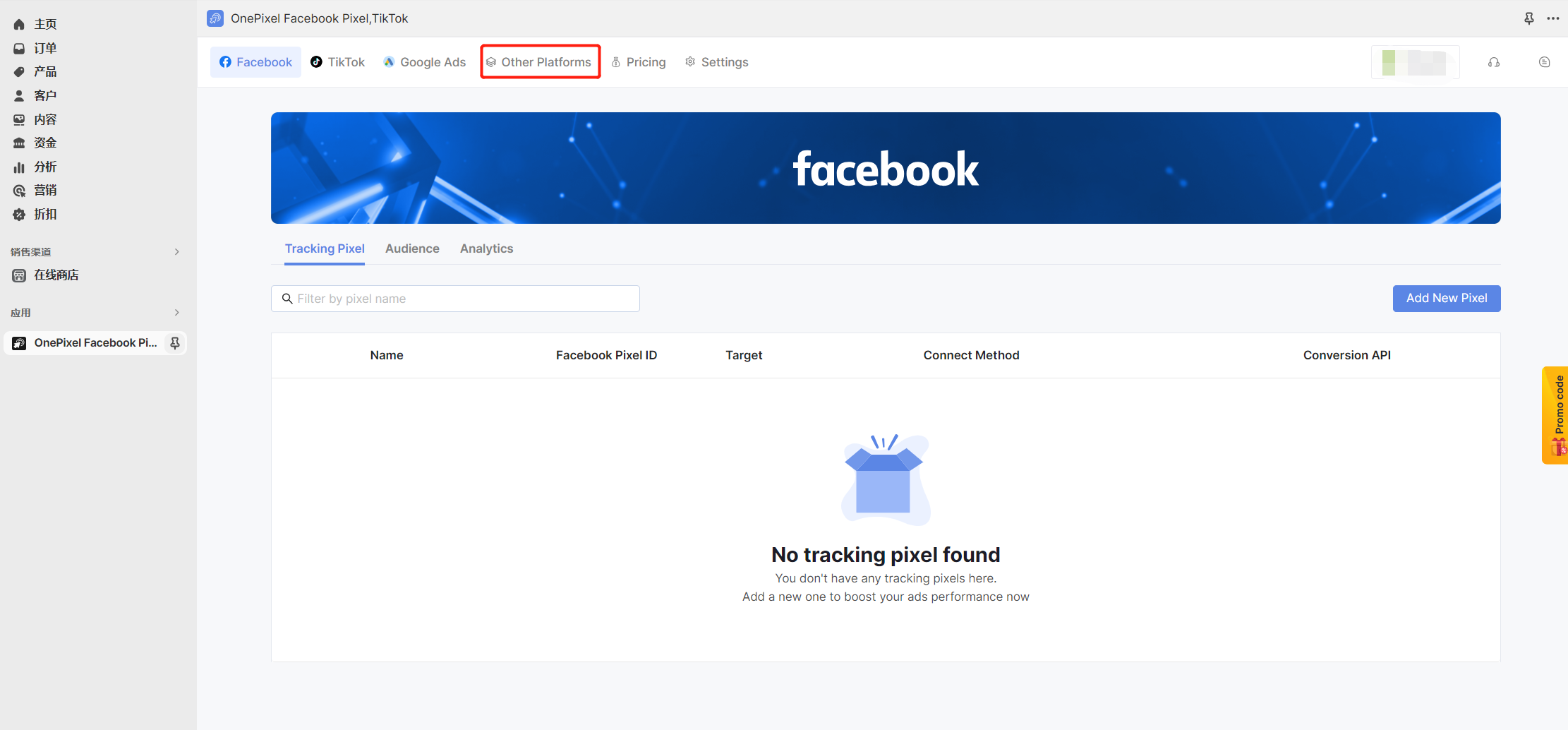
Task: Click the headset support icon
Action: [x=1494, y=62]
